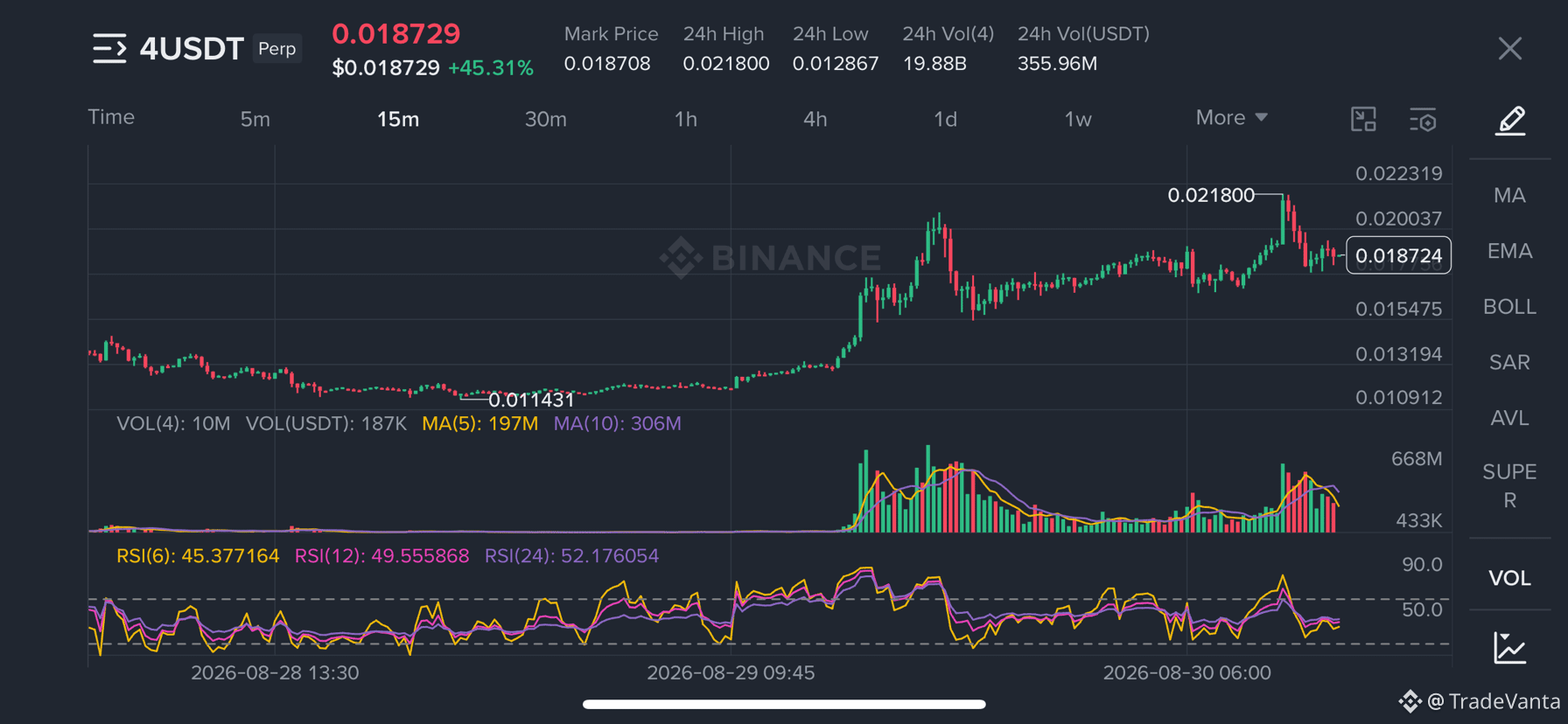Close the fullscreen chart view

pyautogui.click(x=1509, y=49)
